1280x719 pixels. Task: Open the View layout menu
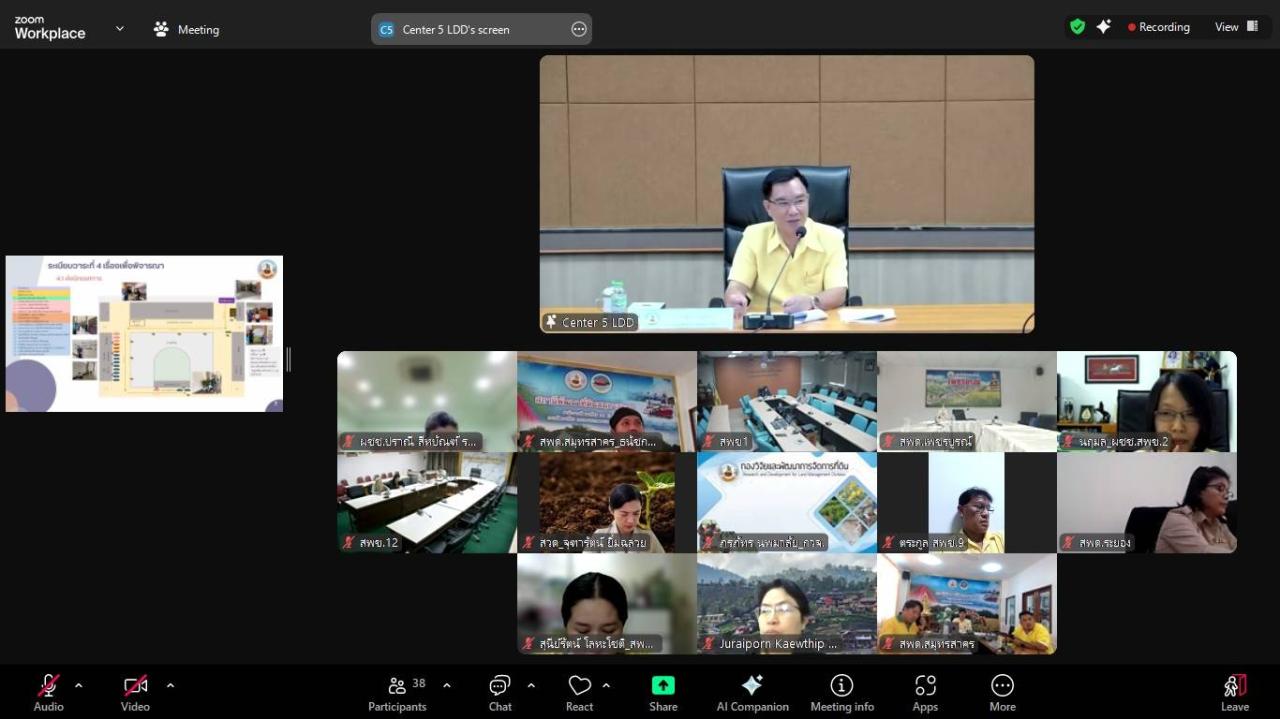click(x=1237, y=27)
